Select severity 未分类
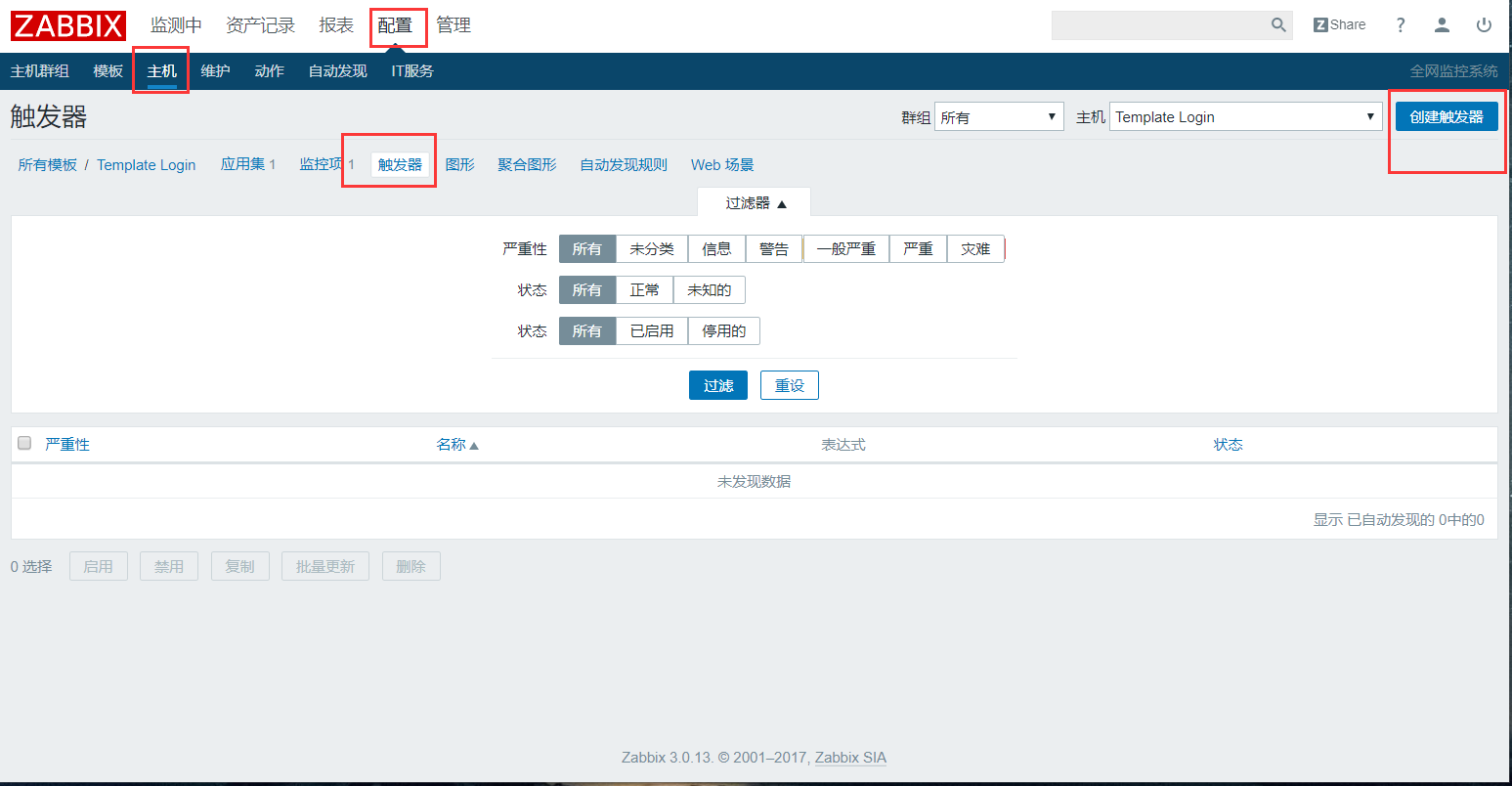Image resolution: width=1512 pixels, height=786 pixels. pos(652,249)
